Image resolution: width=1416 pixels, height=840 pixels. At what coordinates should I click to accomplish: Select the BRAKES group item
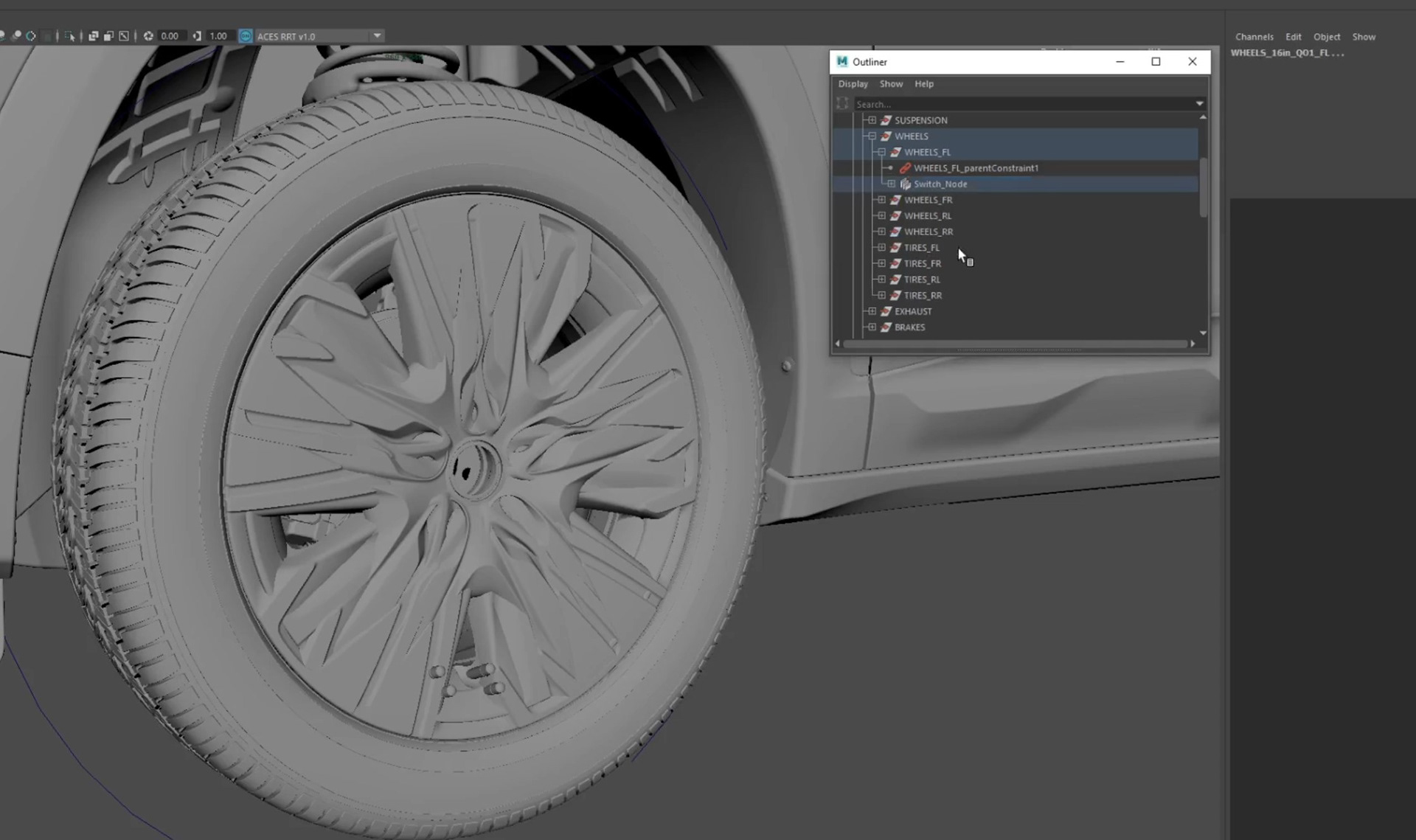coord(909,327)
